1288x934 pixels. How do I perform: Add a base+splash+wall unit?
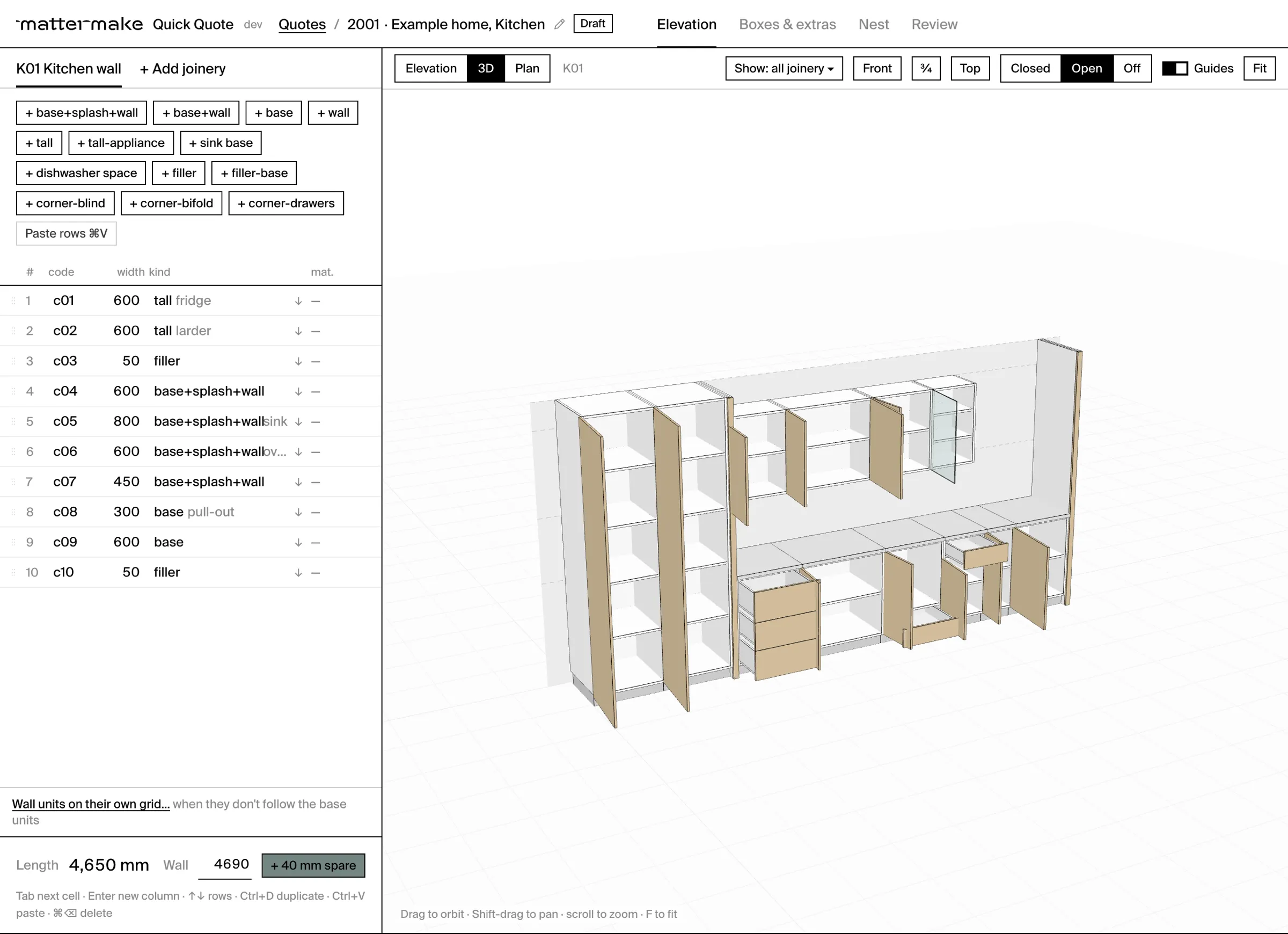pos(81,113)
